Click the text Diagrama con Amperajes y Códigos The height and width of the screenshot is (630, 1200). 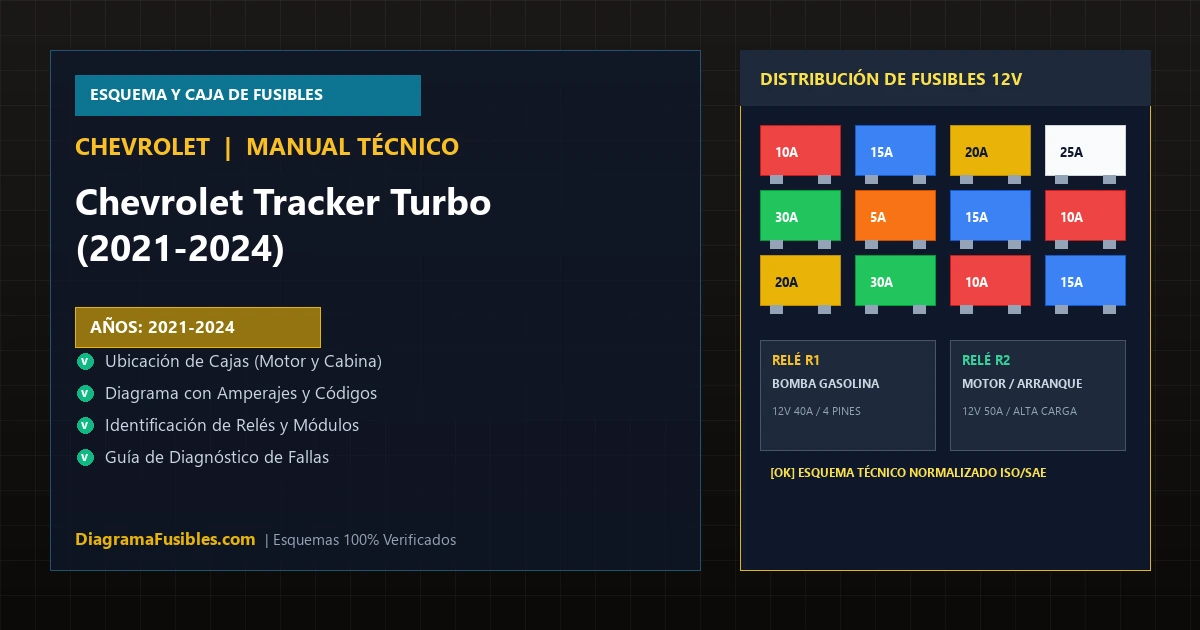pyautogui.click(x=241, y=393)
